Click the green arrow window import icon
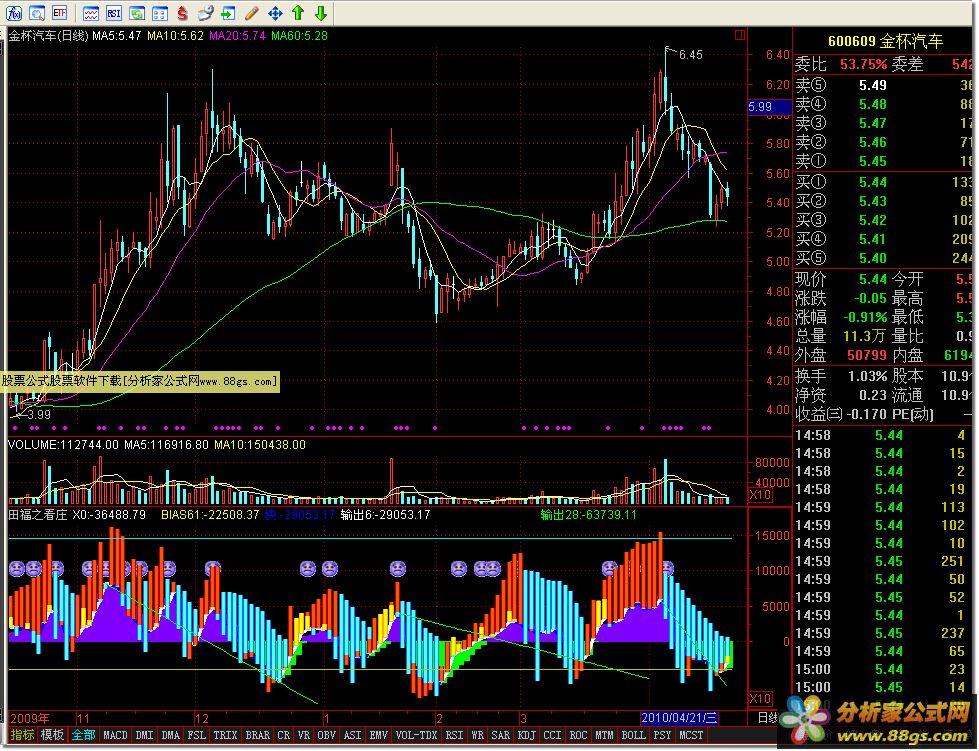Image resolution: width=979 pixels, height=751 pixels. (x=229, y=12)
